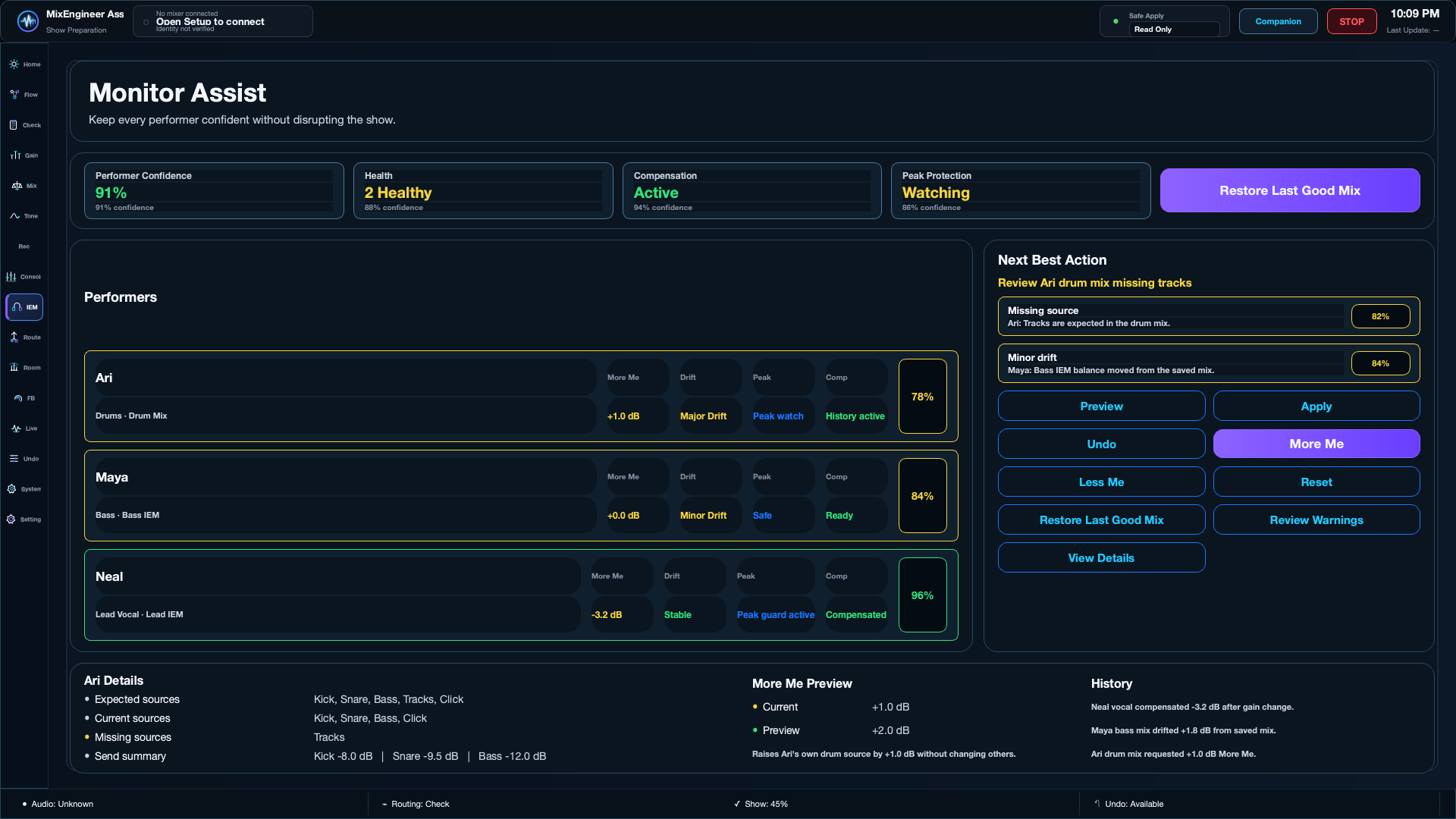
Task: Click the Neal vocal compensated history entry
Action: pos(1192,707)
